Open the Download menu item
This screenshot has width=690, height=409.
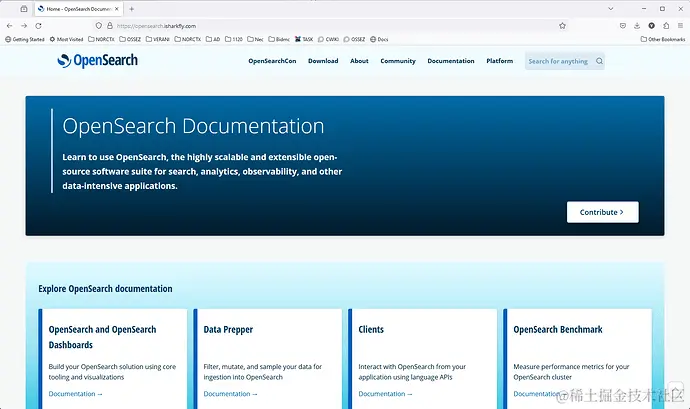323,61
